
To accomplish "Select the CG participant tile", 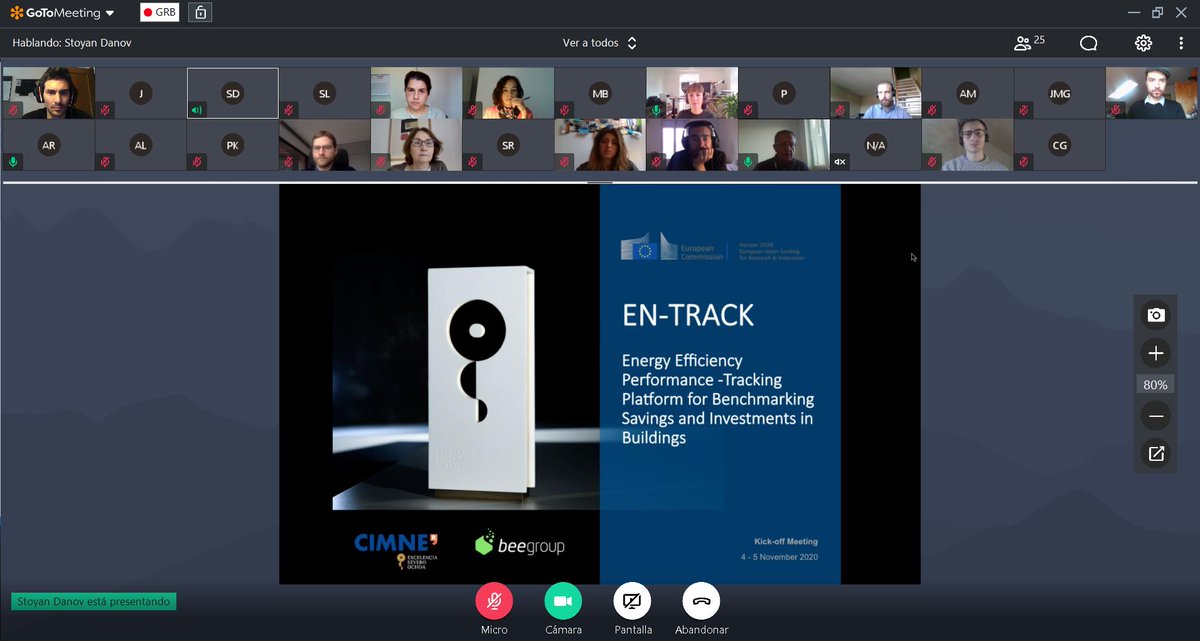I will [x=1060, y=145].
